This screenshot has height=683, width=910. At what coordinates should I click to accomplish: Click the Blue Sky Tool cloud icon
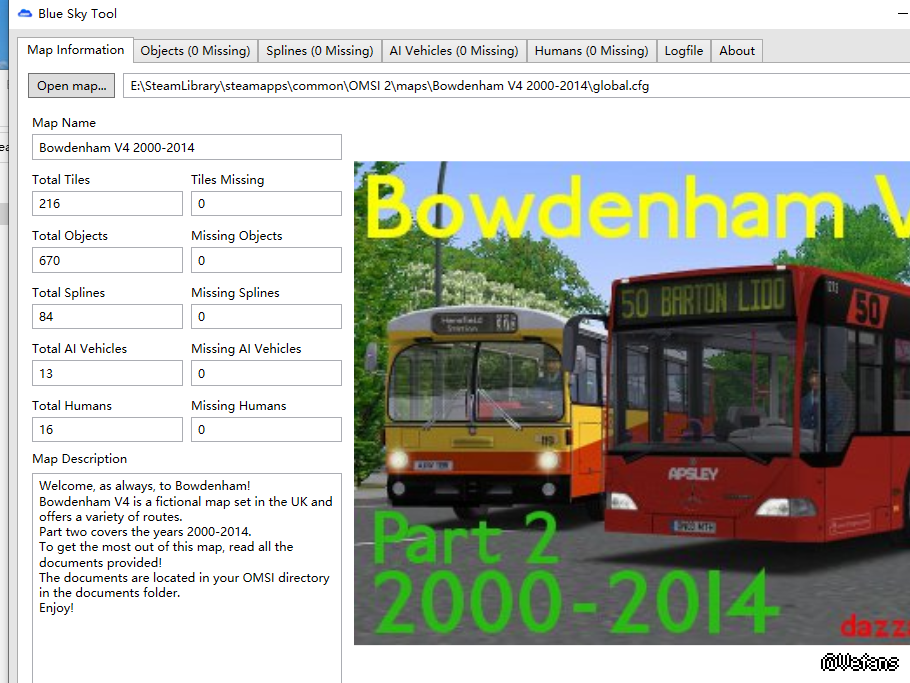25,13
